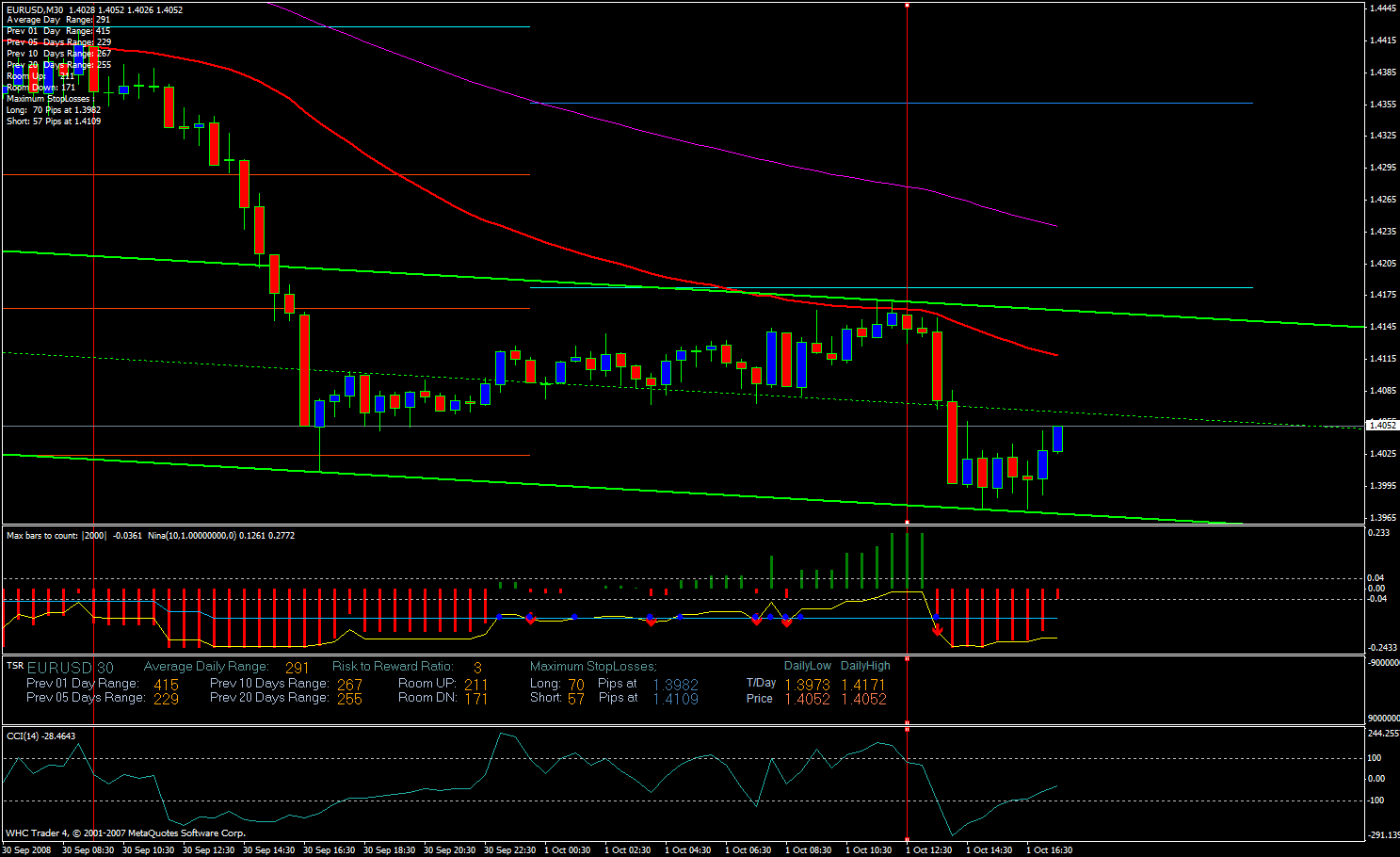Screen dimensions: 1400x857
Task: Click the red down arrow in Nina indicator
Action: point(937,629)
